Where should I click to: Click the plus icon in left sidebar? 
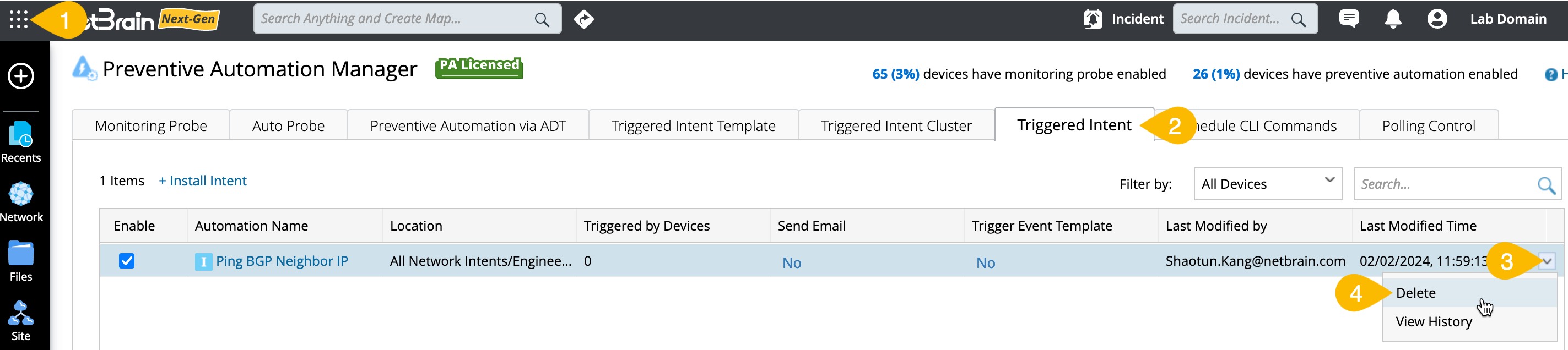coord(21,76)
